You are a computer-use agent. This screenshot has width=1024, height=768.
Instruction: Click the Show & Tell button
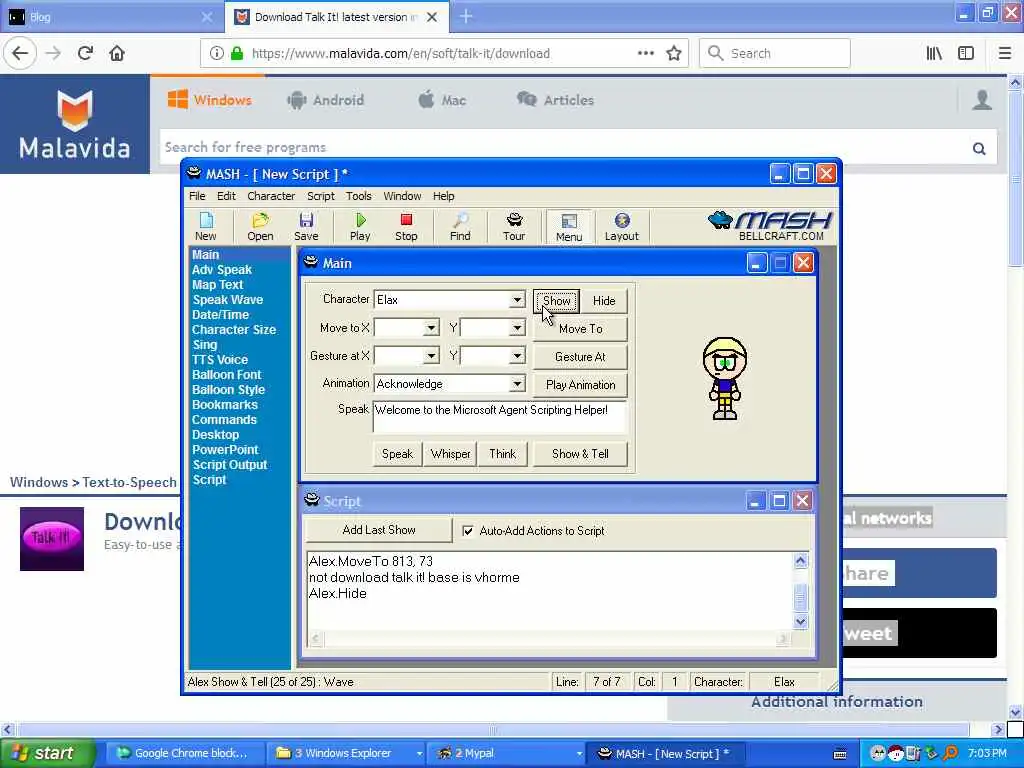coord(581,454)
